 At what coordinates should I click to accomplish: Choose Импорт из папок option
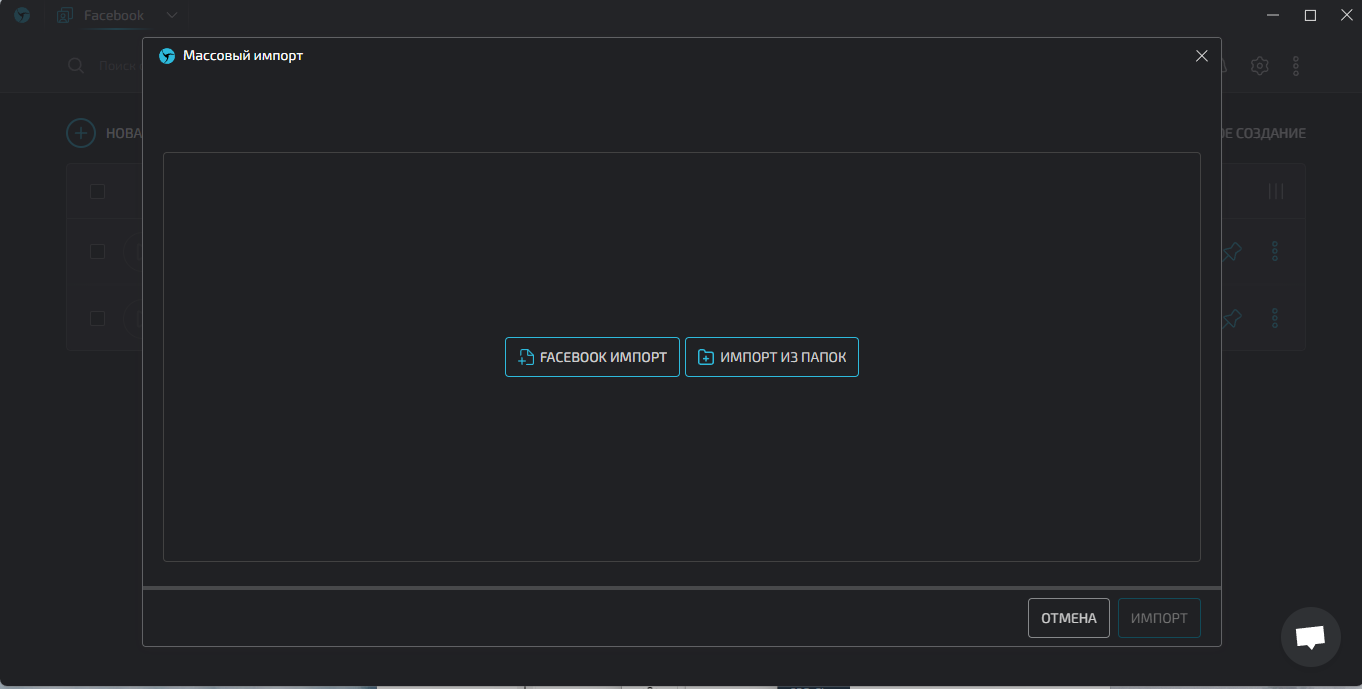772,357
